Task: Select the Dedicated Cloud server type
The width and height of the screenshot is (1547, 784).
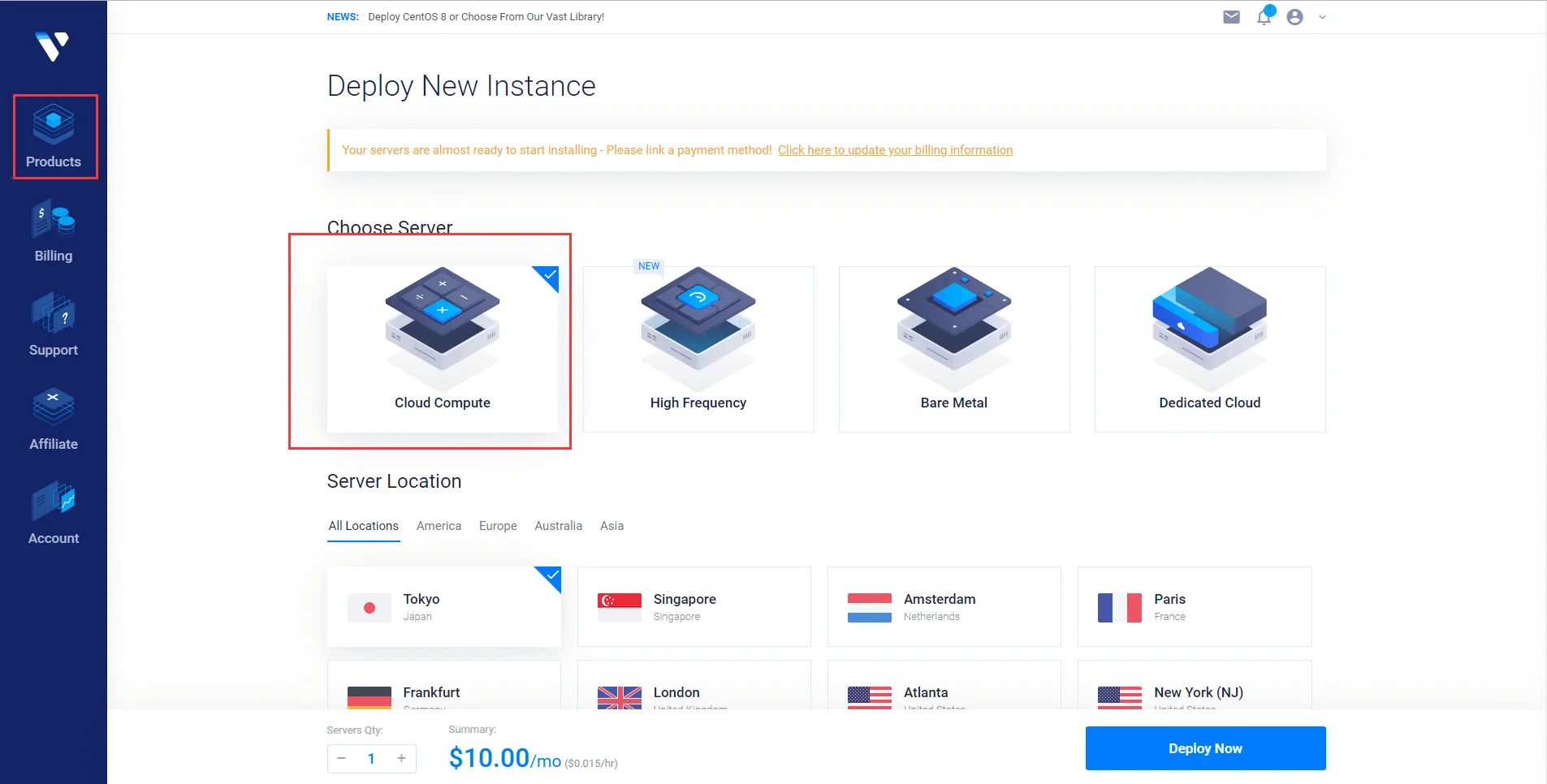Action: [x=1210, y=349]
